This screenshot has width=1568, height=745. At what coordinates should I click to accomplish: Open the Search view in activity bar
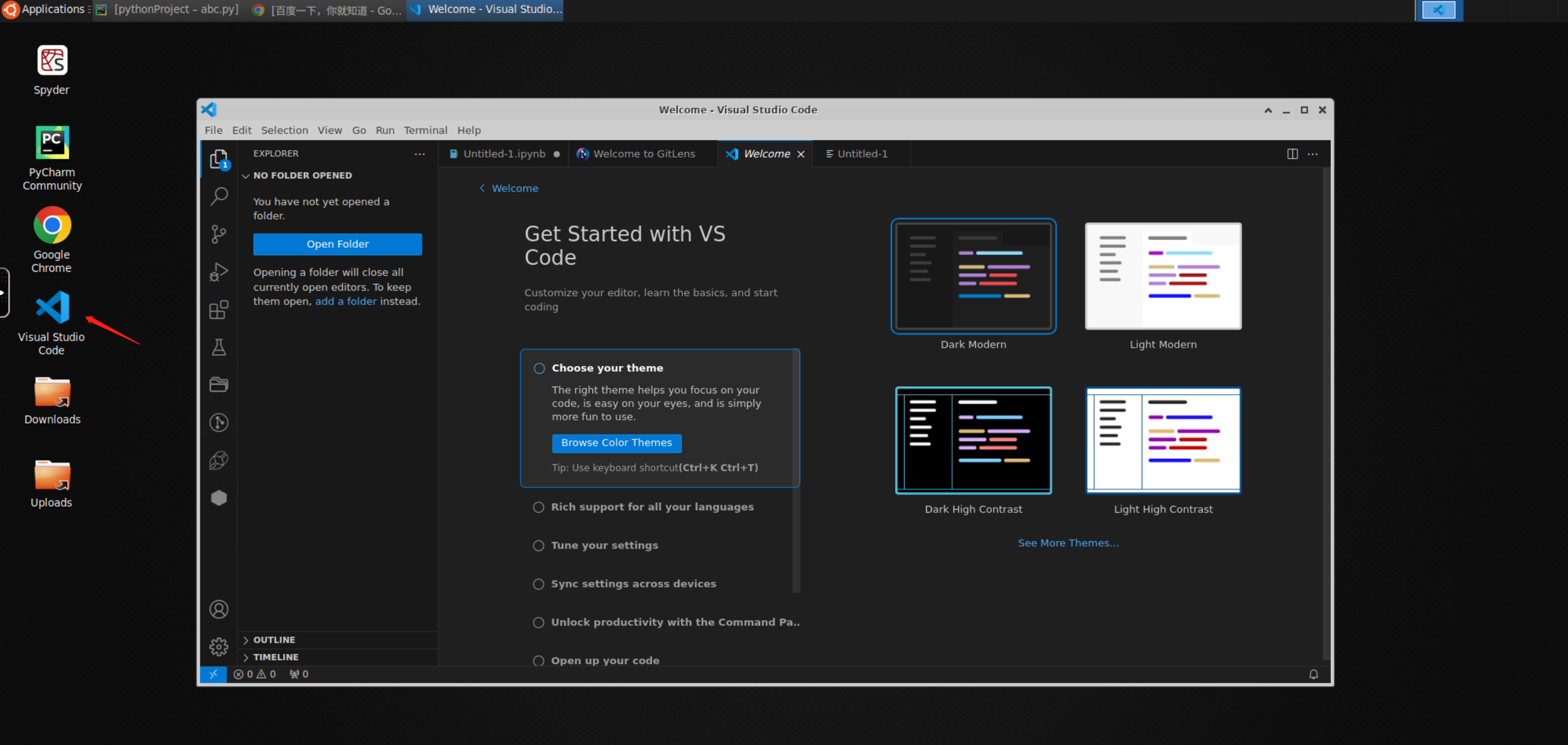pyautogui.click(x=218, y=196)
